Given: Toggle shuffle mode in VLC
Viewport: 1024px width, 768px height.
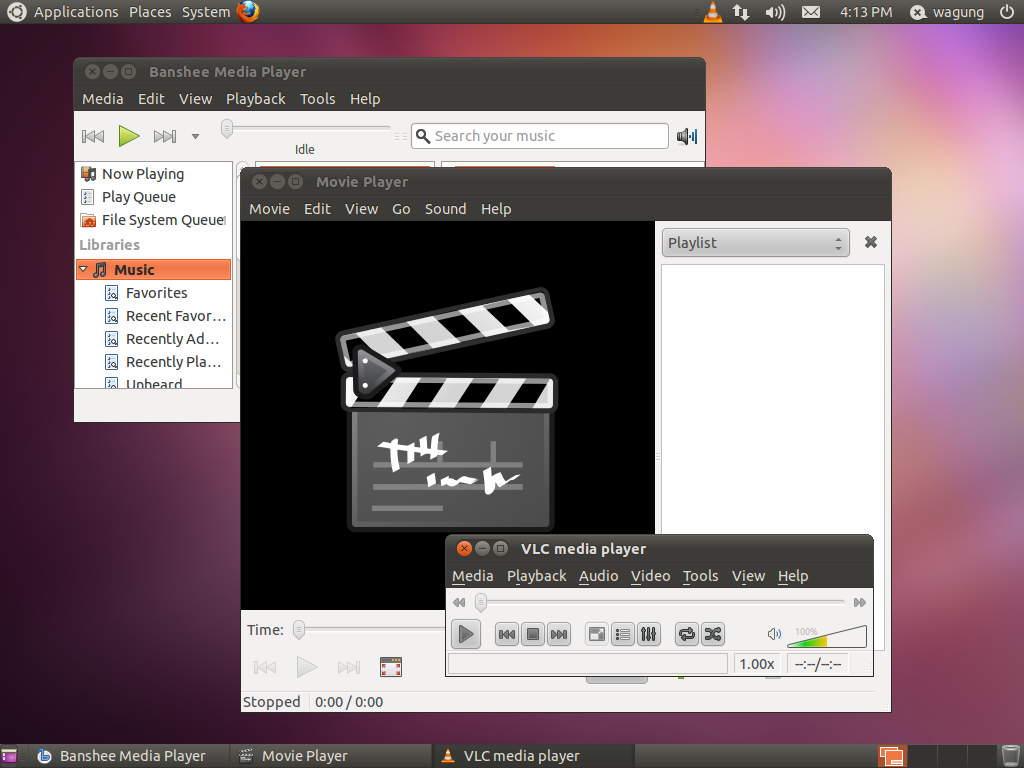Looking at the screenshot, I should click(713, 634).
